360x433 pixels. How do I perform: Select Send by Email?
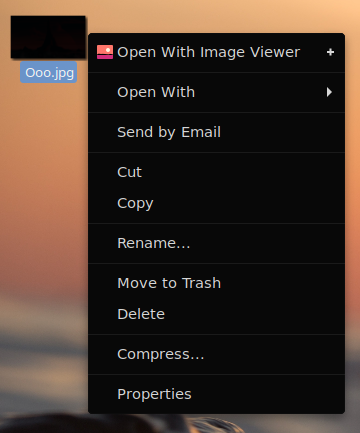click(x=216, y=132)
